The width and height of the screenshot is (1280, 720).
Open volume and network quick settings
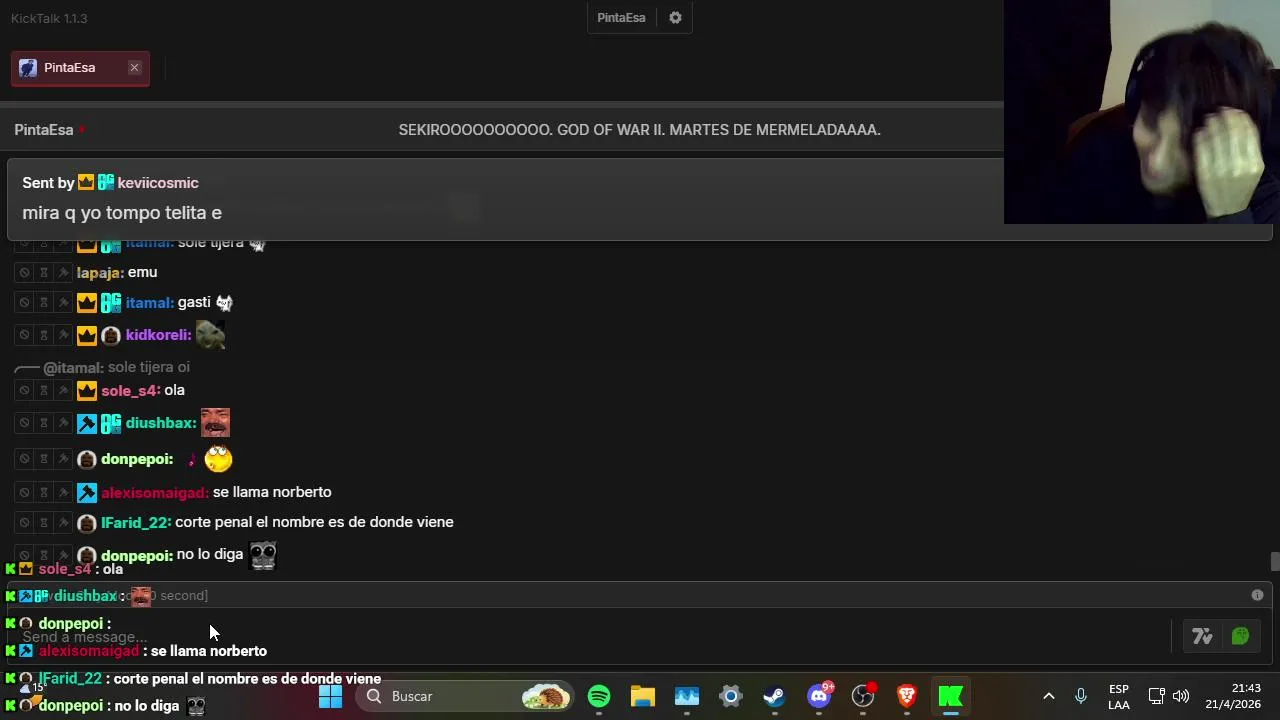[1168, 696]
